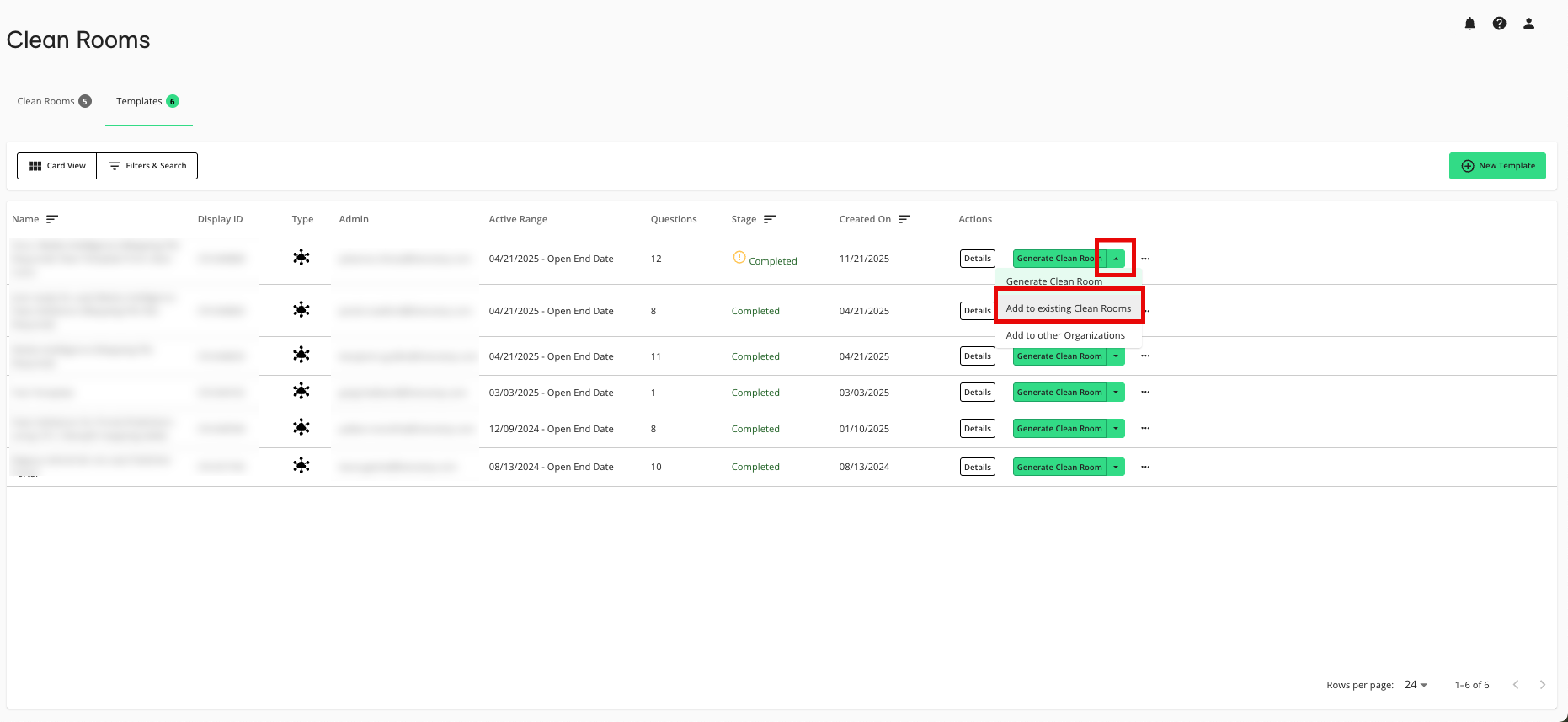The width and height of the screenshot is (1568, 722).
Task: Open the help question mark icon
Action: click(x=1499, y=24)
